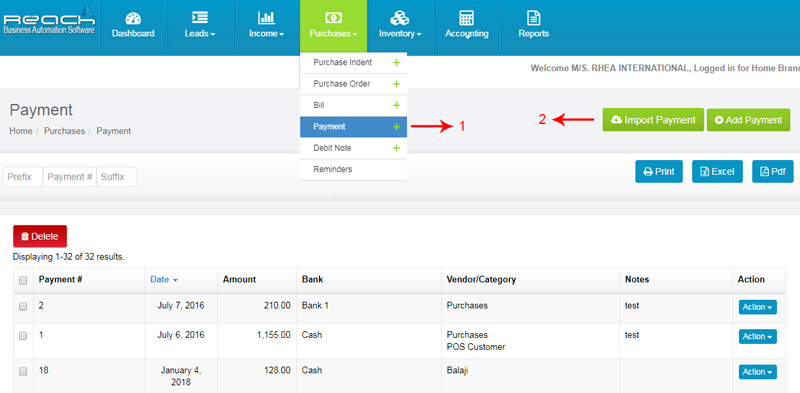Click the Bank column header
Screen dimensions: 800x393
tap(312, 280)
